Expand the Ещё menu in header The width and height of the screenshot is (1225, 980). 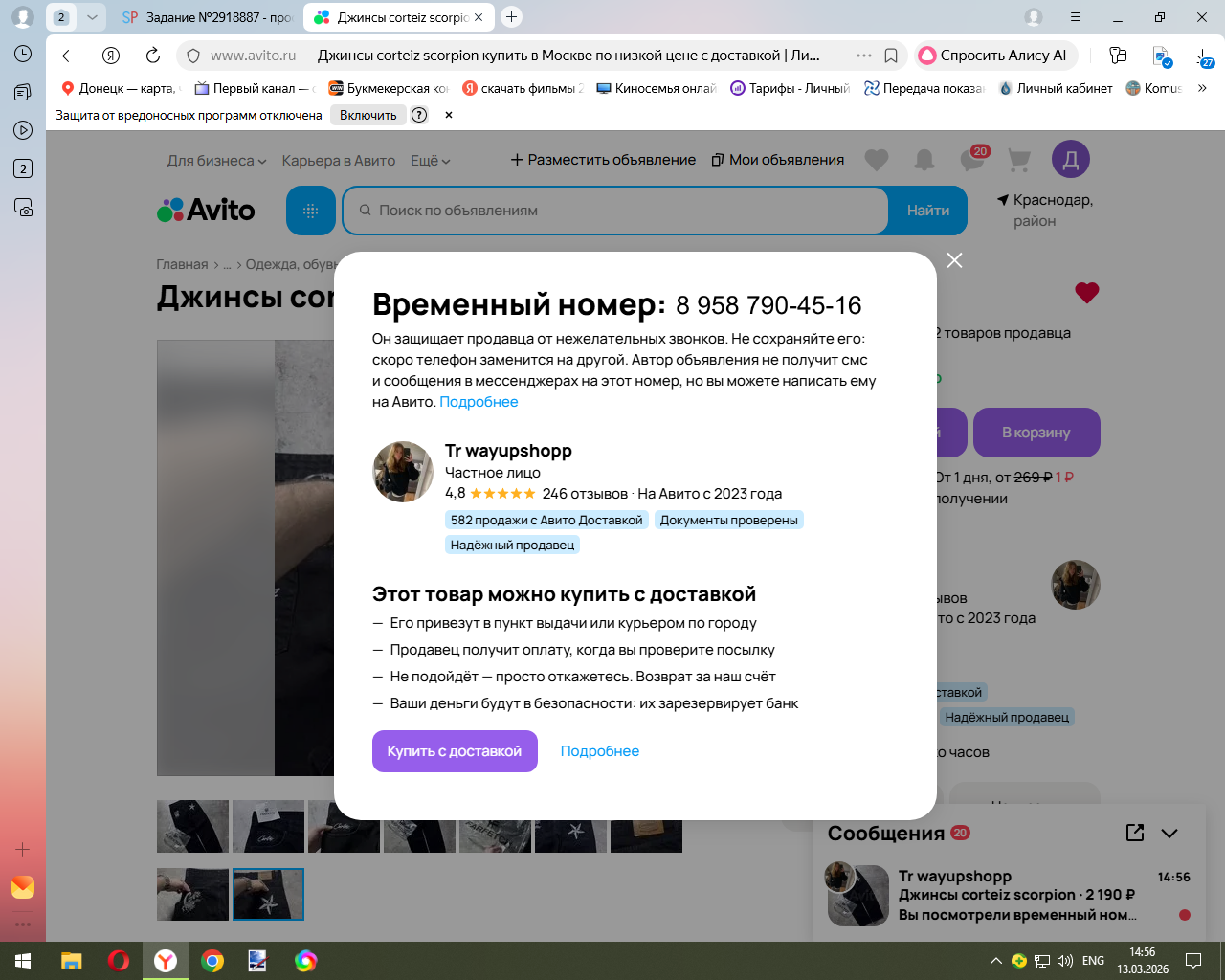pos(431,161)
